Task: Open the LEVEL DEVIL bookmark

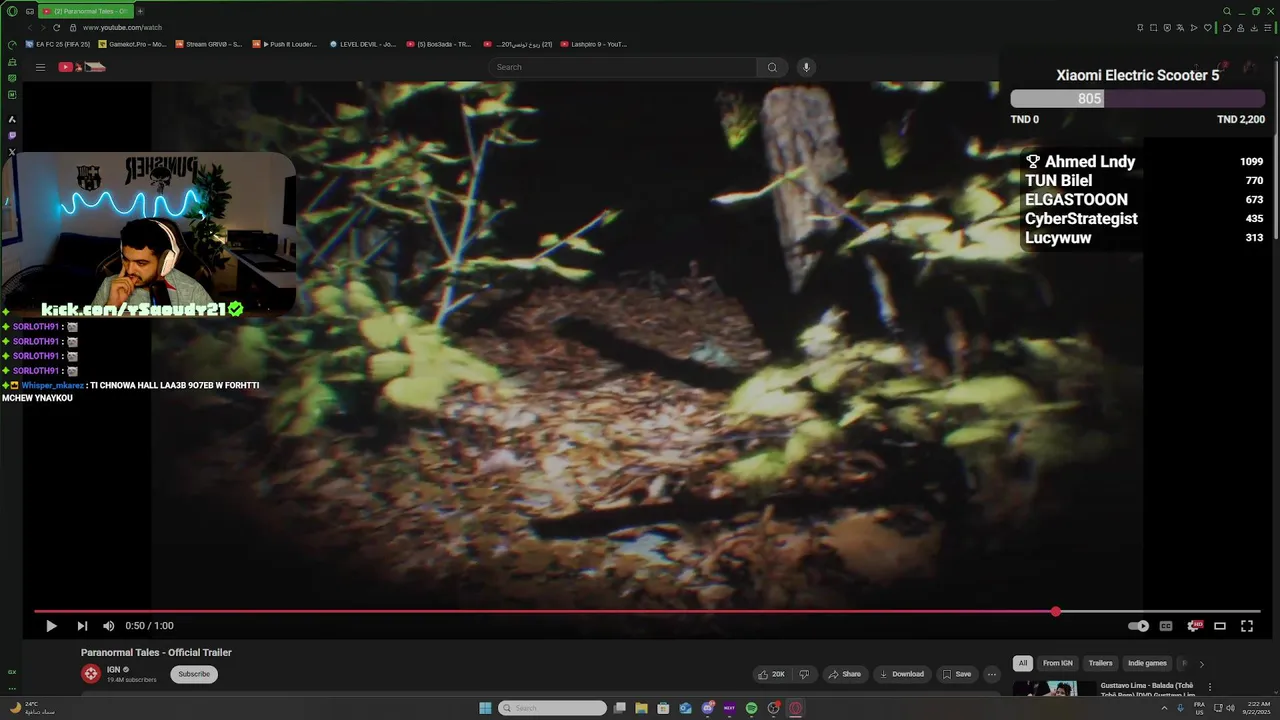Action: point(363,44)
